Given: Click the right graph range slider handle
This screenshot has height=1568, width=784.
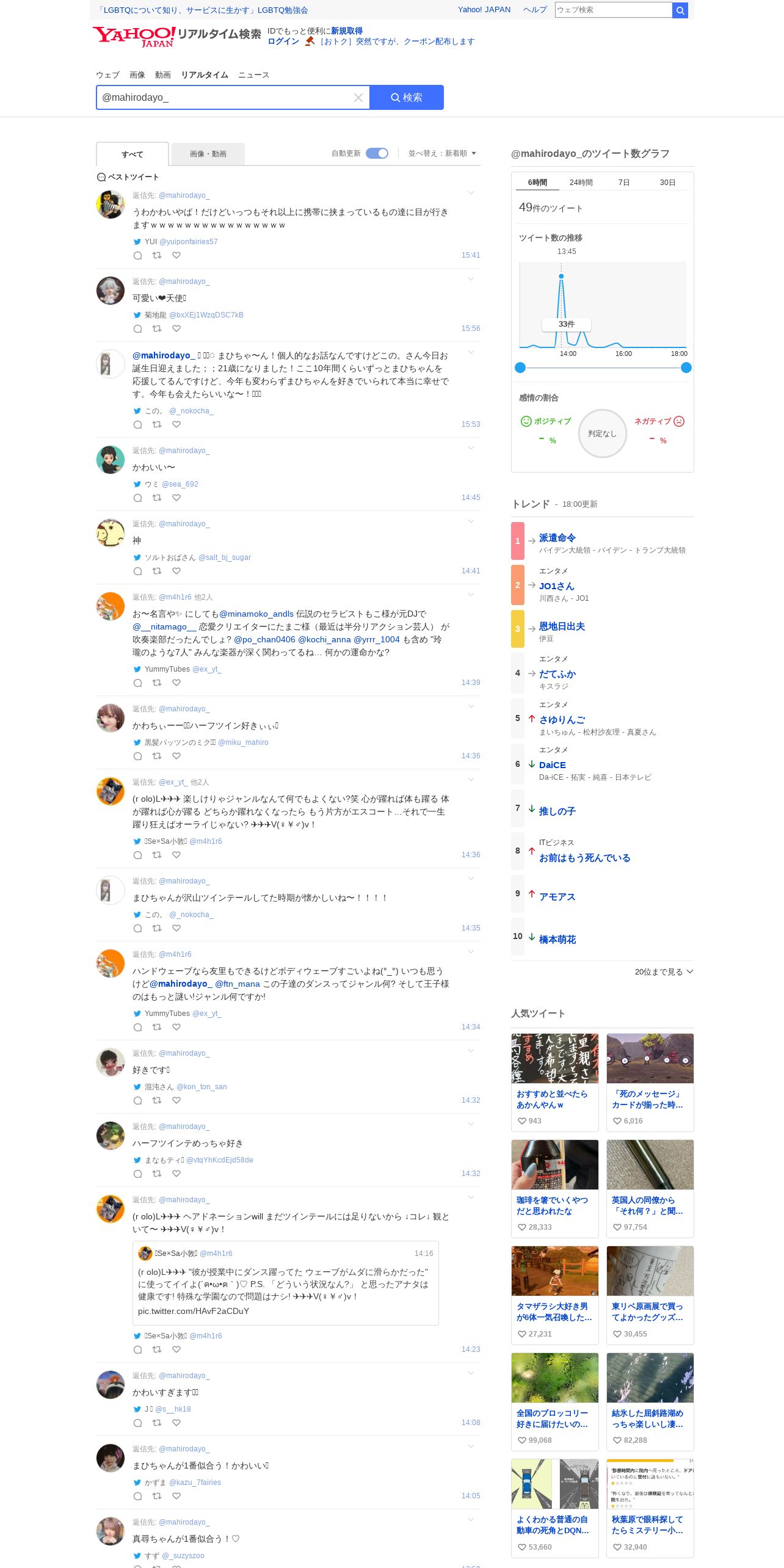Looking at the screenshot, I should pos(686,368).
